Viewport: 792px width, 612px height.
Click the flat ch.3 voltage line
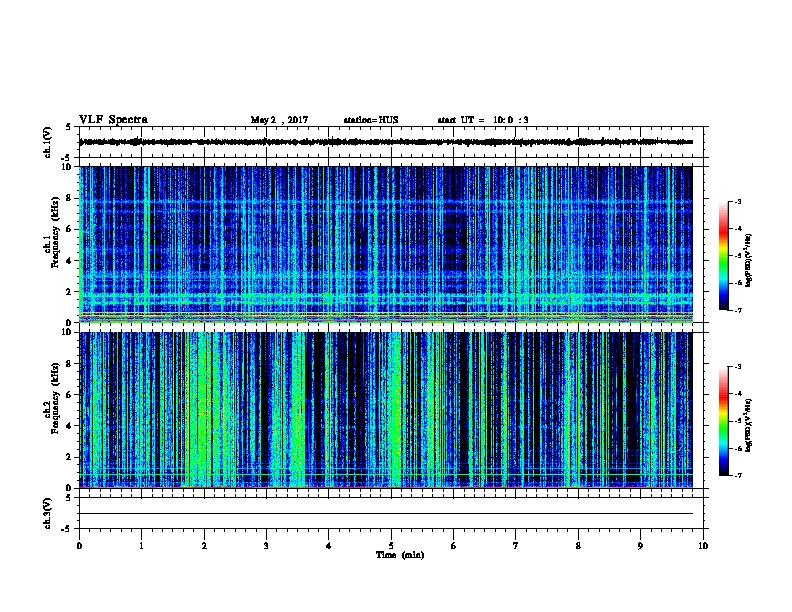click(386, 514)
